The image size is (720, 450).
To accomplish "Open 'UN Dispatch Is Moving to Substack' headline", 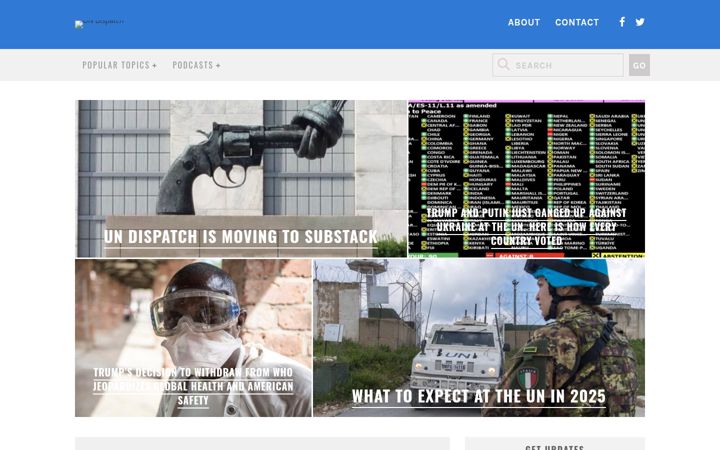I will pos(241,237).
